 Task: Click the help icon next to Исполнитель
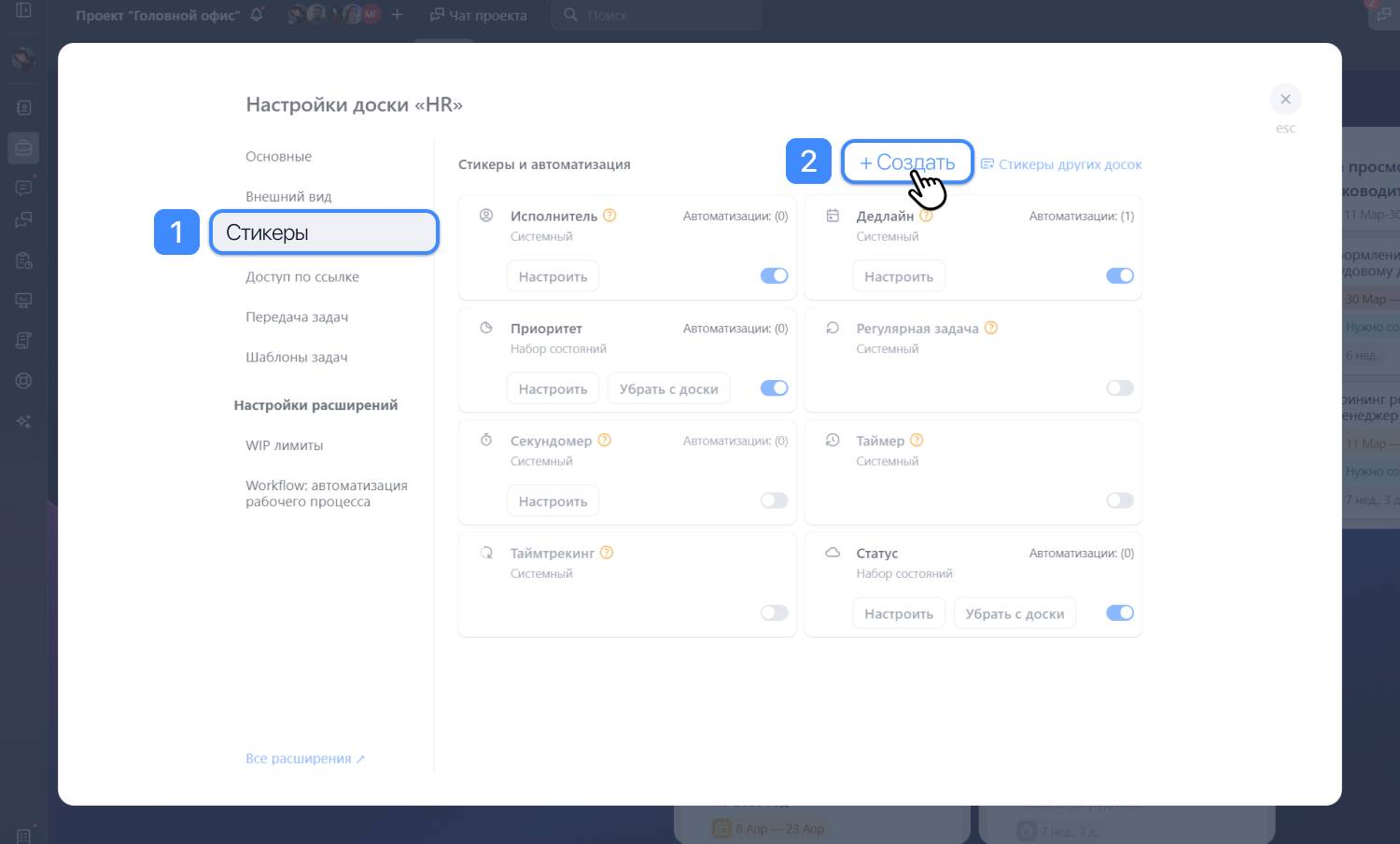pos(609,216)
